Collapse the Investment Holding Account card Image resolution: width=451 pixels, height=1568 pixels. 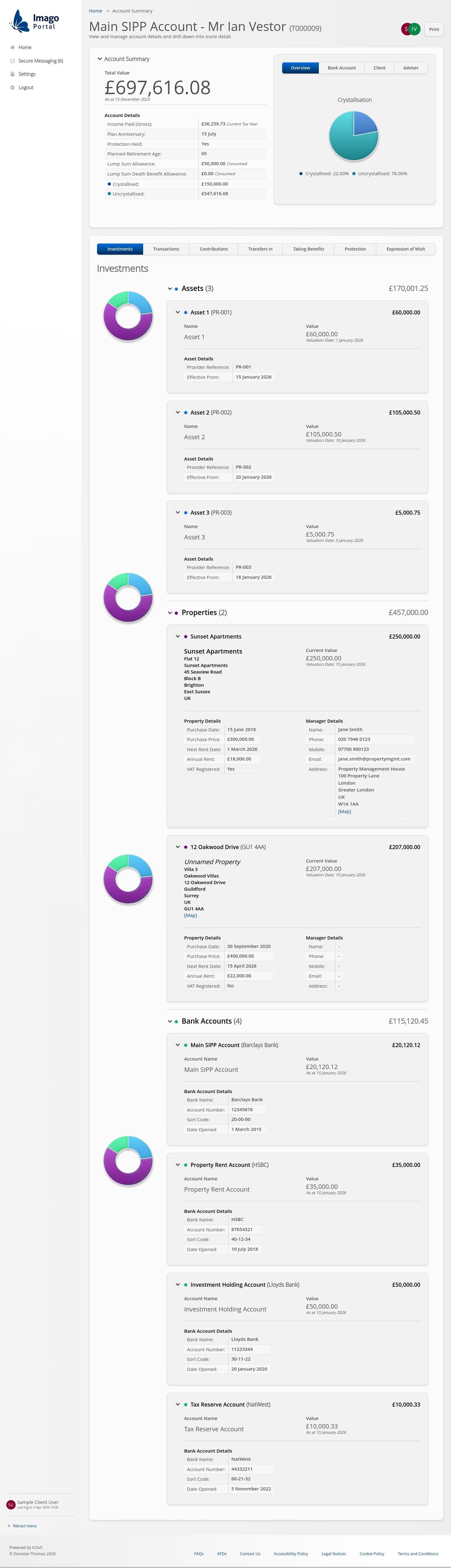click(178, 1284)
